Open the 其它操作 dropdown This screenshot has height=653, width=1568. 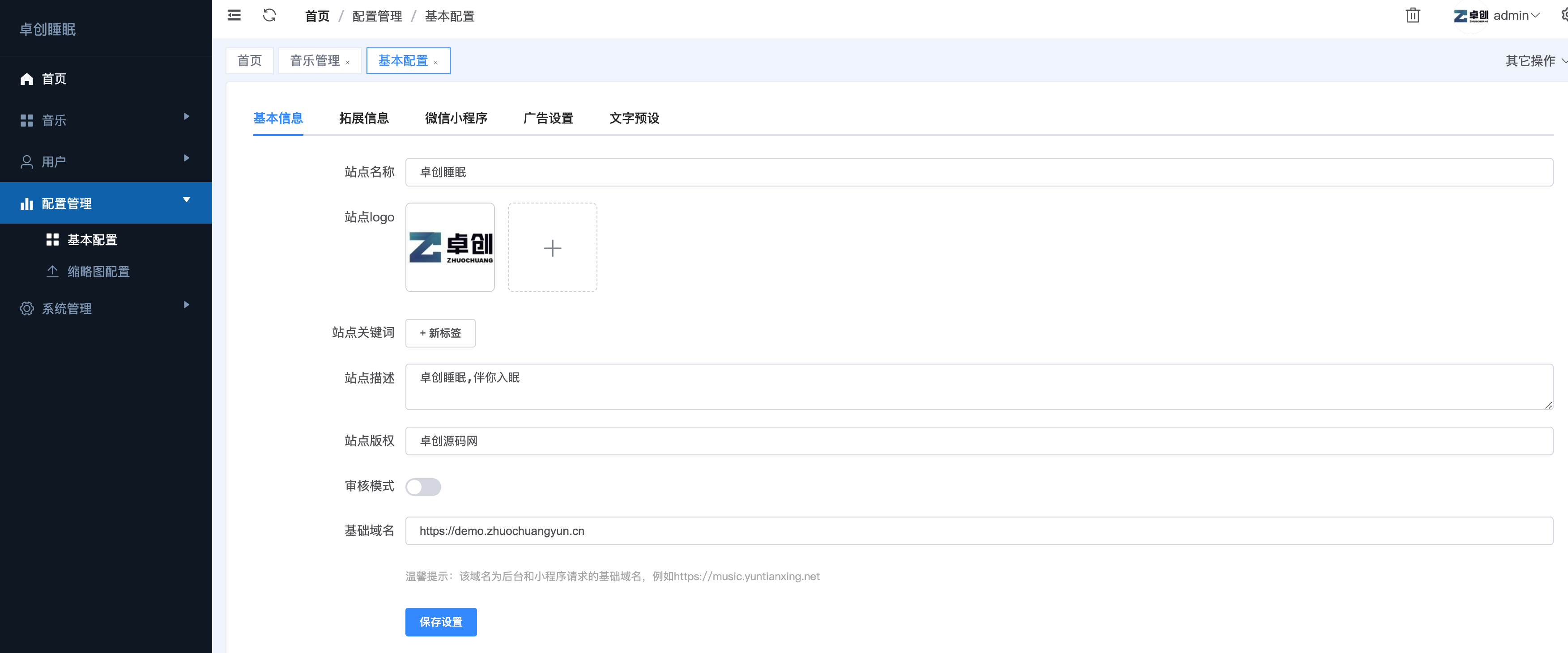1536,61
